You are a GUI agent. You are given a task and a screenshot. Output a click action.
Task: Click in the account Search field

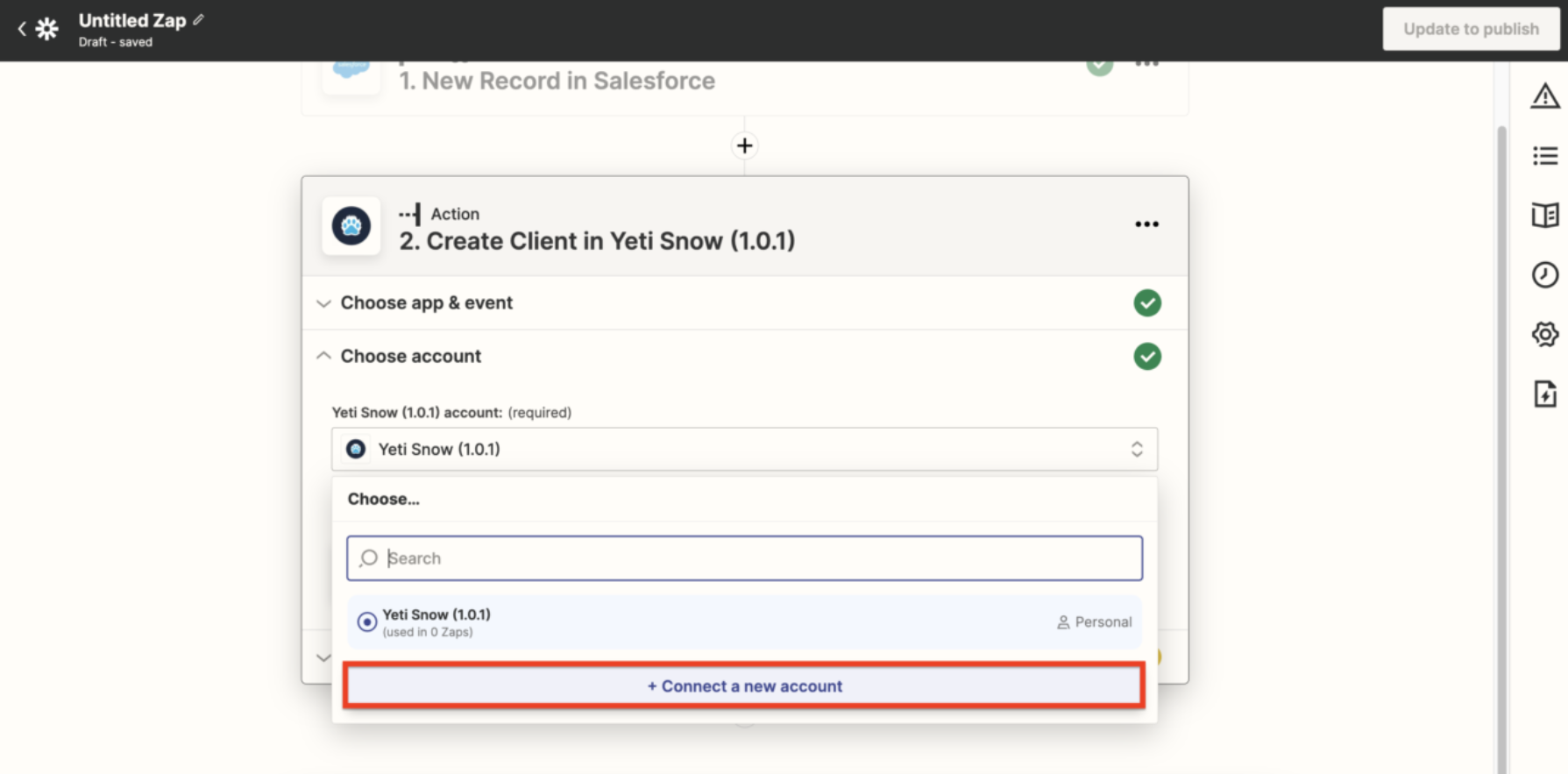coord(744,558)
